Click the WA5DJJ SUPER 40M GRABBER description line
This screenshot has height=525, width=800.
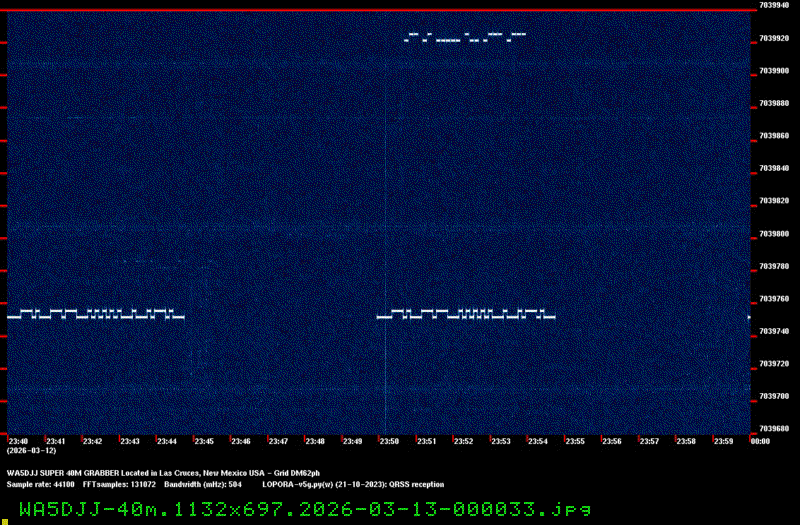coord(163,473)
